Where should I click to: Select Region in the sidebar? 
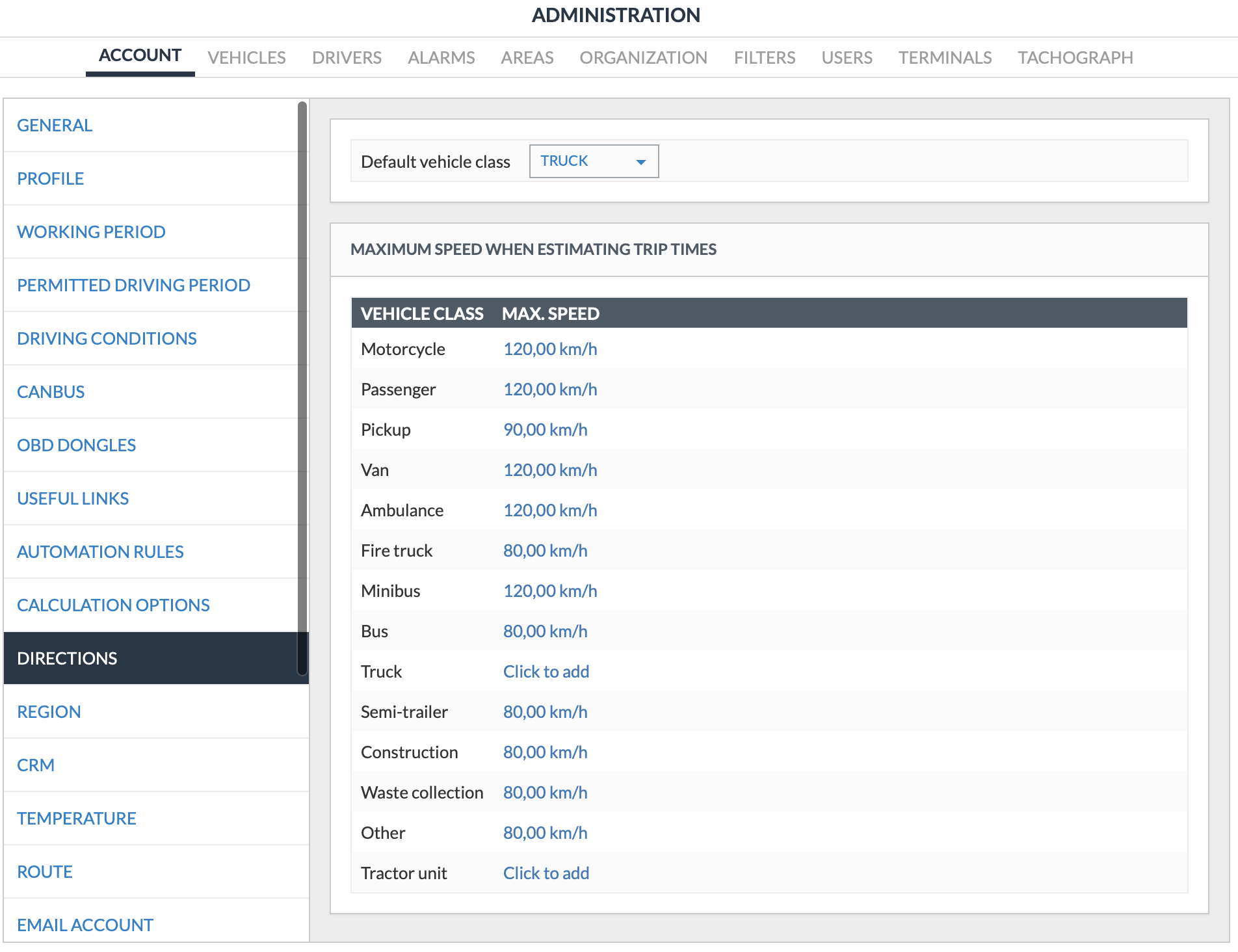tap(49, 712)
